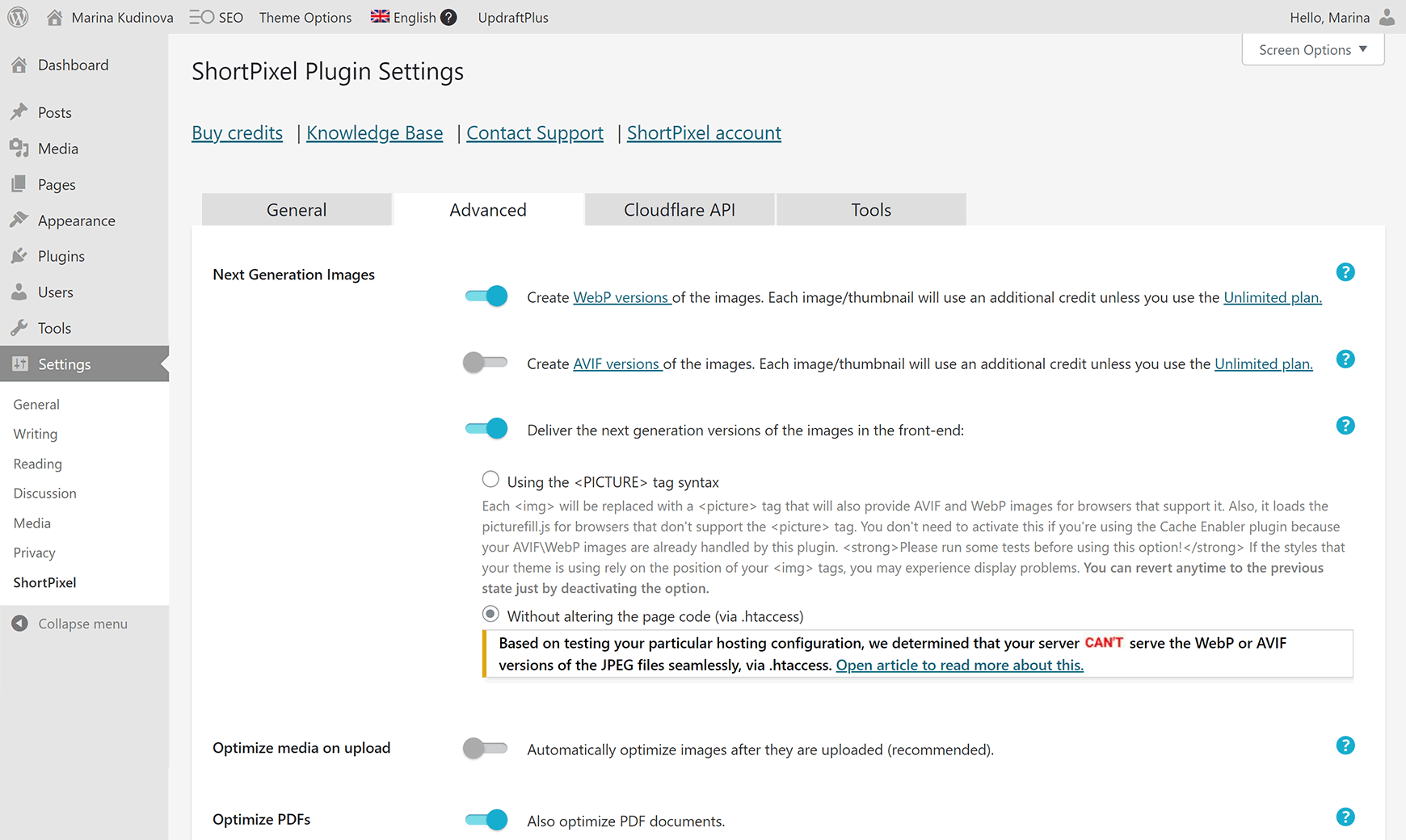This screenshot has width=1406, height=840.
Task: Click the Appearance brush icon
Action: point(19,220)
